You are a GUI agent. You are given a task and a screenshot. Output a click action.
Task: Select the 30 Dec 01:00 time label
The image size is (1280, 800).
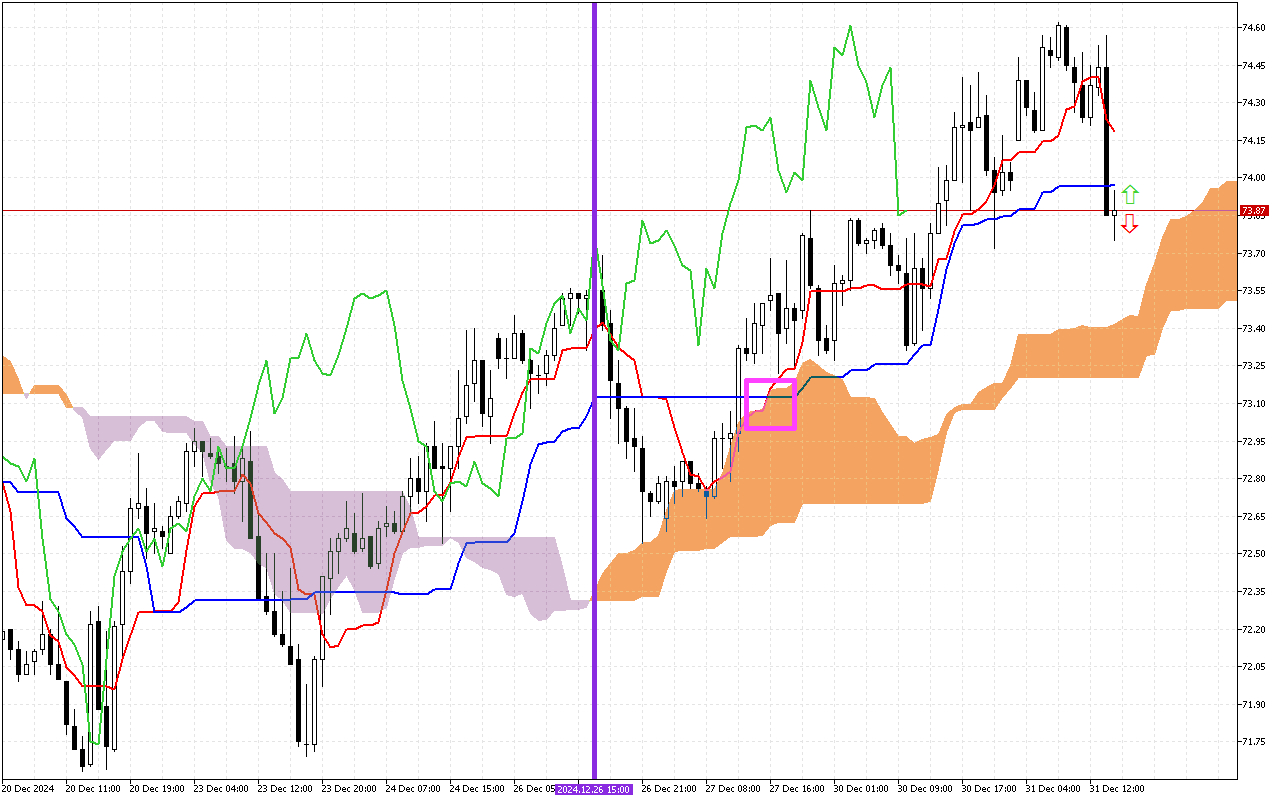[861, 789]
